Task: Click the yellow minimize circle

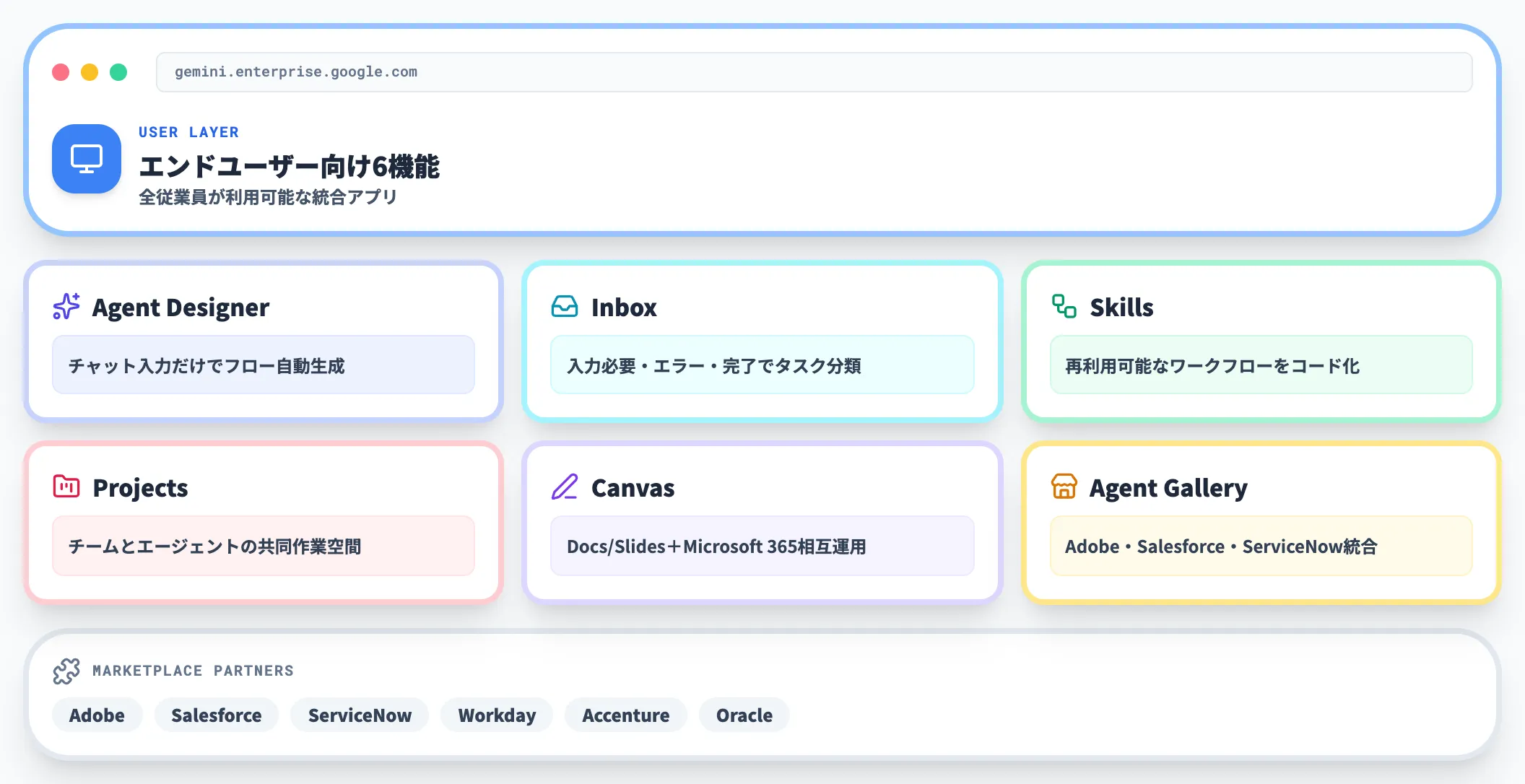Action: [x=89, y=71]
